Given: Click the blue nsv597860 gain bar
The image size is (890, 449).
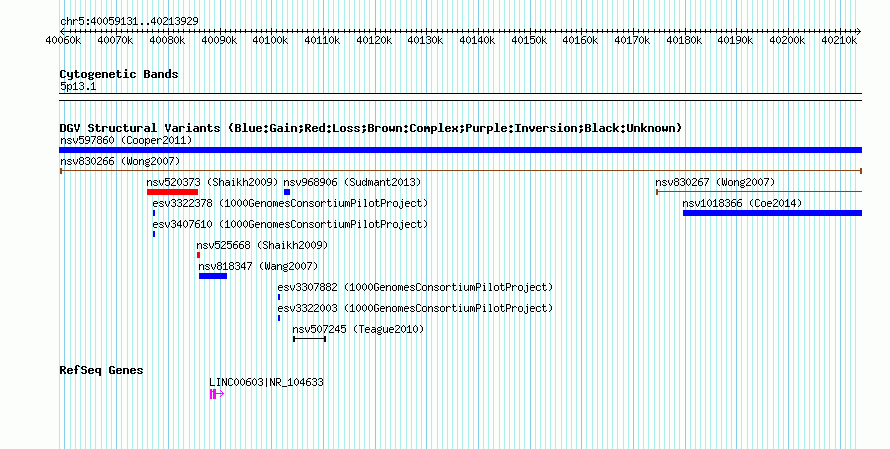Looking at the screenshot, I should 460,150.
